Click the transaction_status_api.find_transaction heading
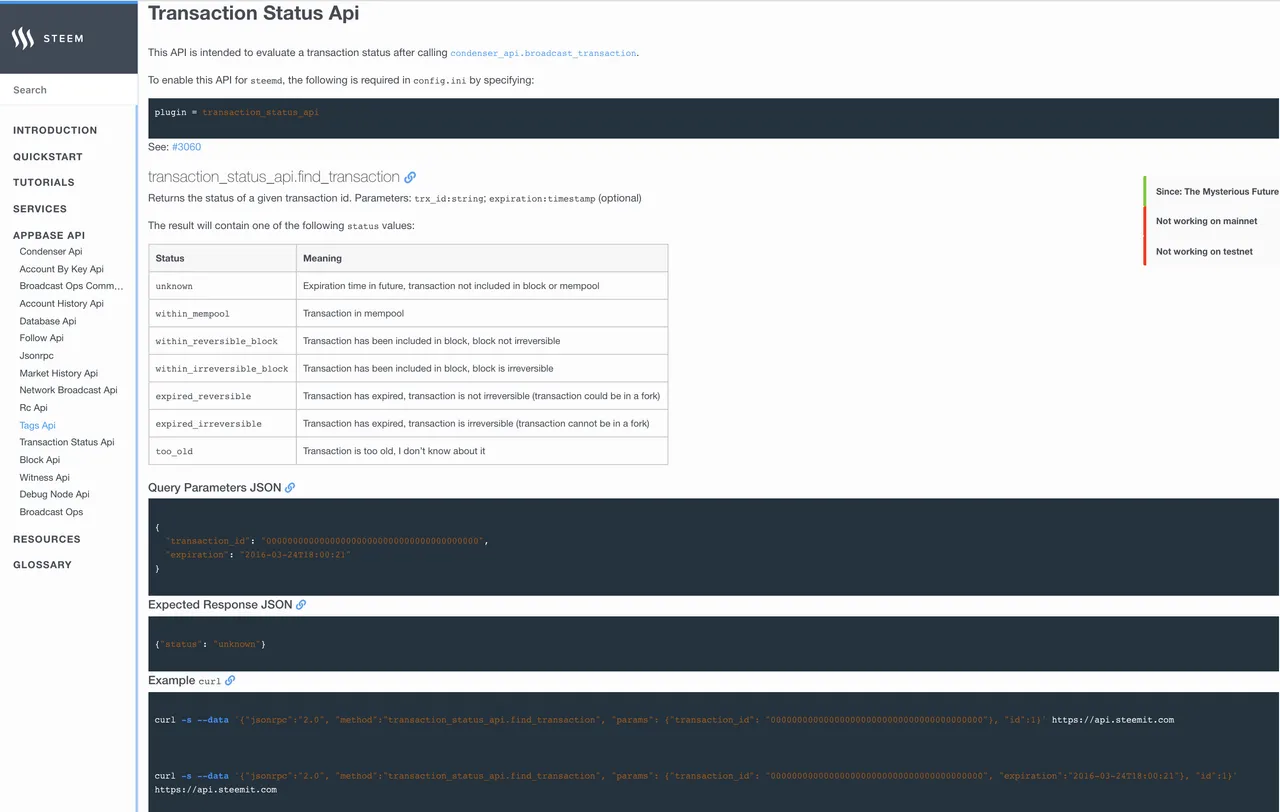The height and width of the screenshot is (812, 1280). [274, 177]
